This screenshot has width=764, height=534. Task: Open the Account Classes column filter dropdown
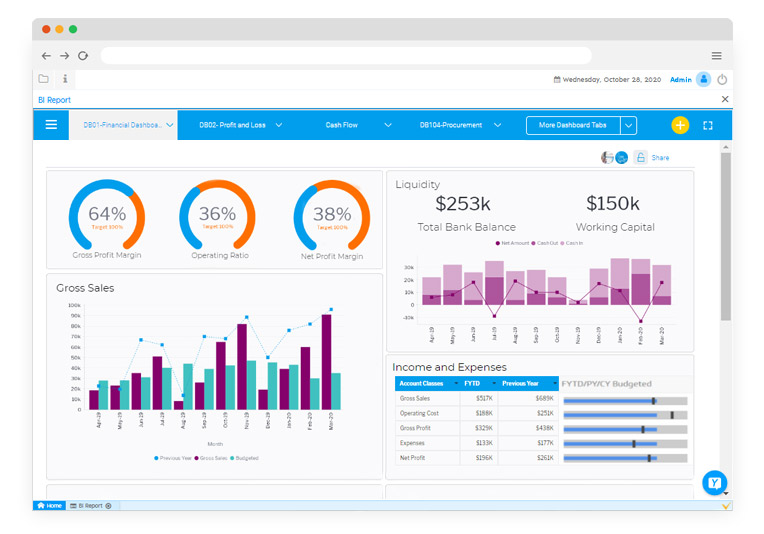click(x=455, y=383)
